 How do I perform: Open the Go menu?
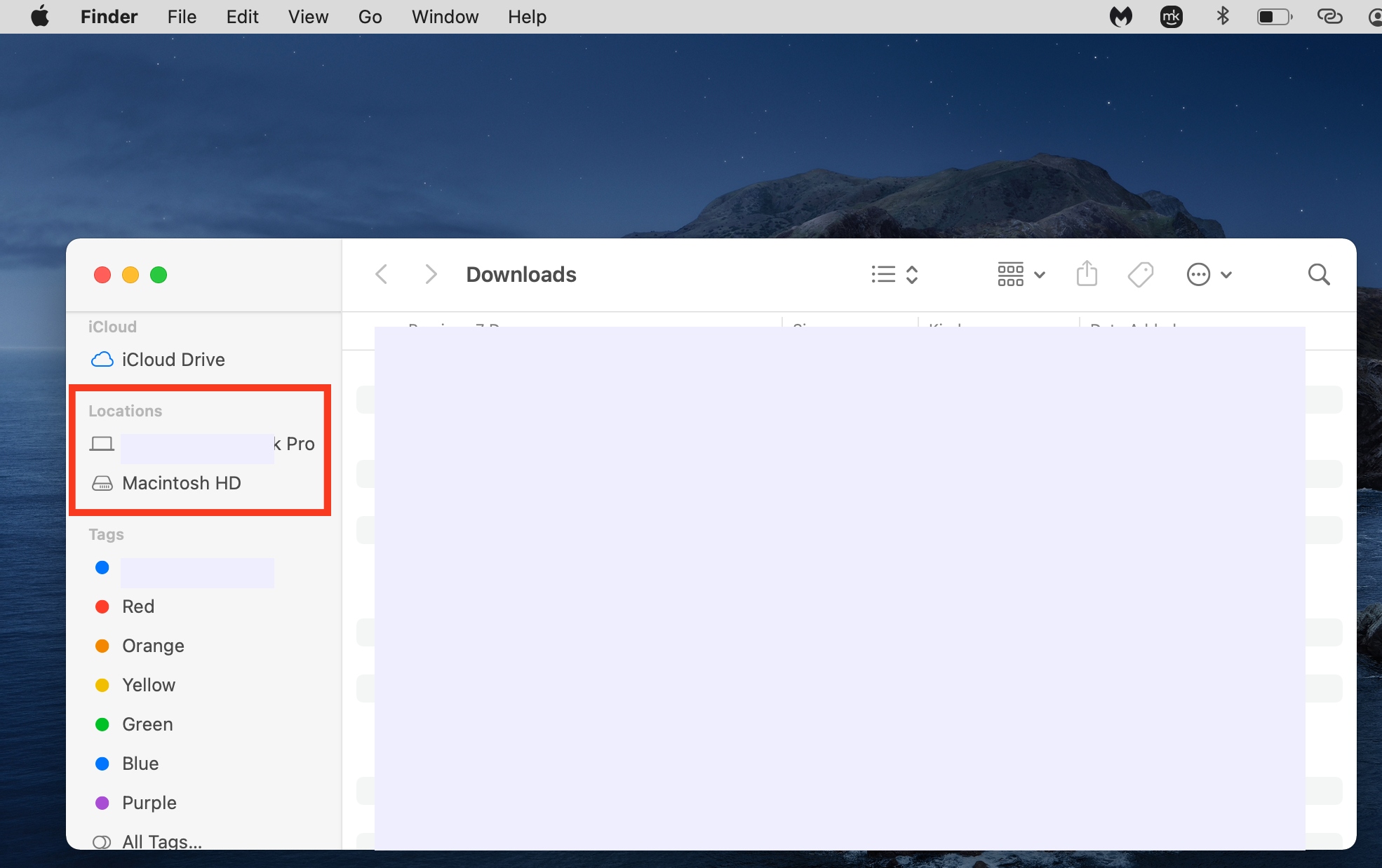[x=370, y=16]
